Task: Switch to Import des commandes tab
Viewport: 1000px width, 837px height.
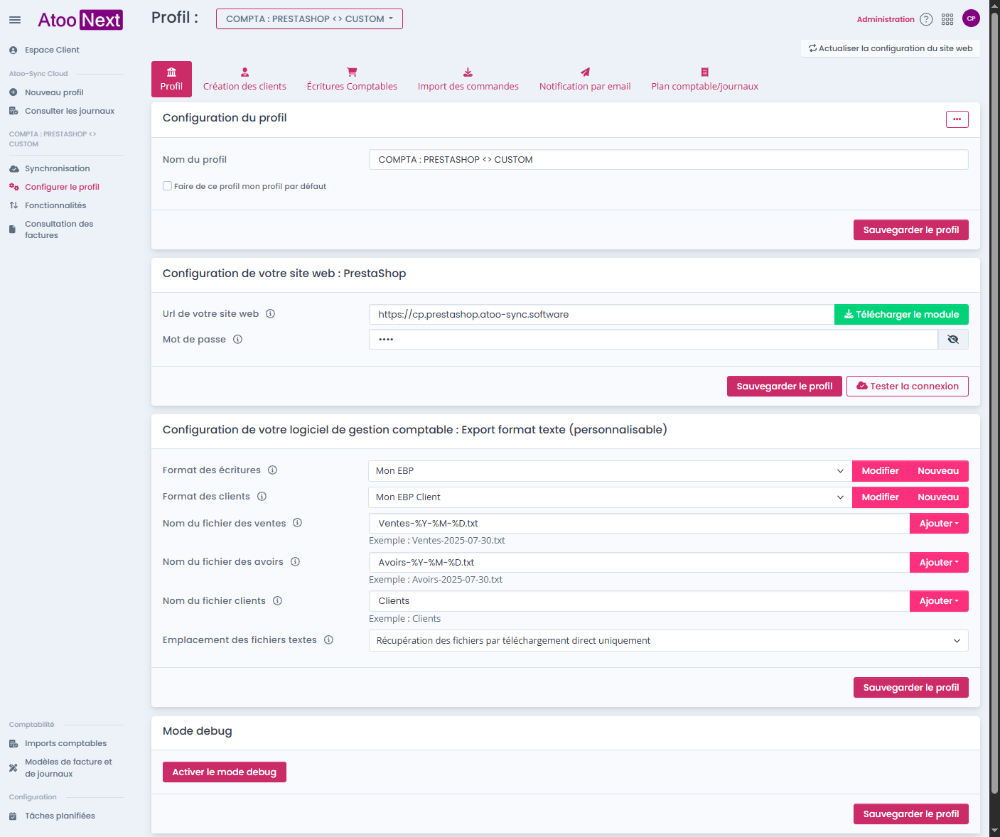Action: coord(468,79)
